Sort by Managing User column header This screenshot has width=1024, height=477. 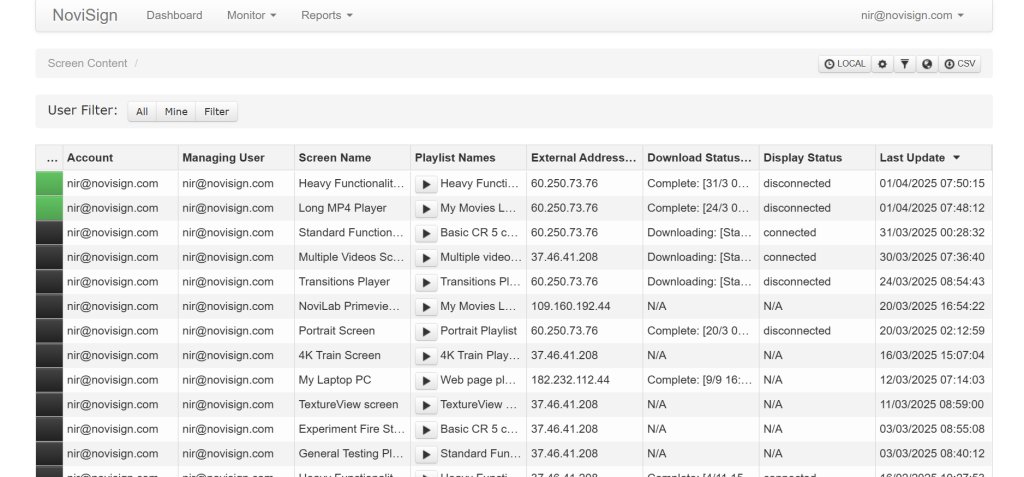[x=236, y=157]
